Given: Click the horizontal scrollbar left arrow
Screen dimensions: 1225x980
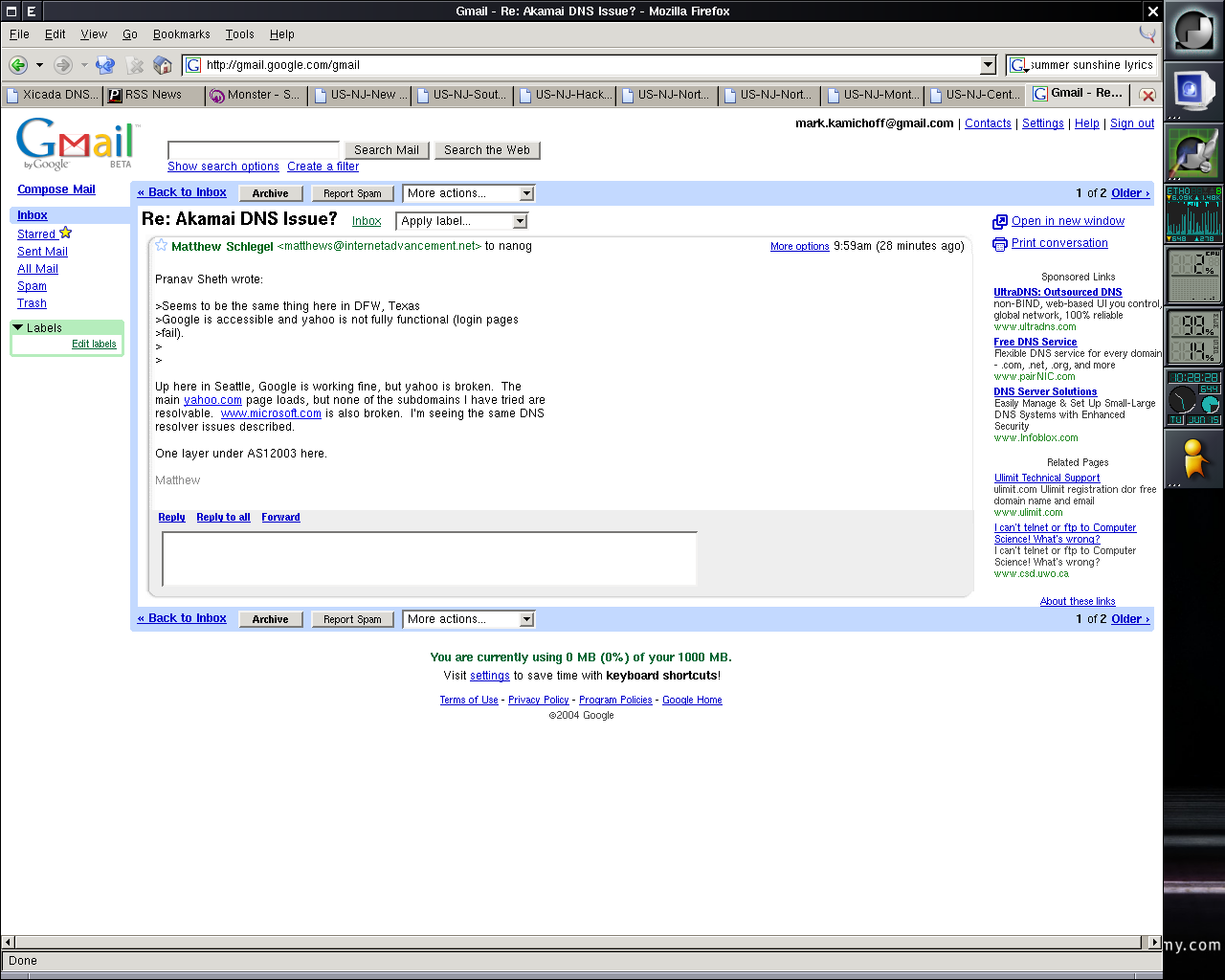Looking at the screenshot, I should (x=8, y=942).
